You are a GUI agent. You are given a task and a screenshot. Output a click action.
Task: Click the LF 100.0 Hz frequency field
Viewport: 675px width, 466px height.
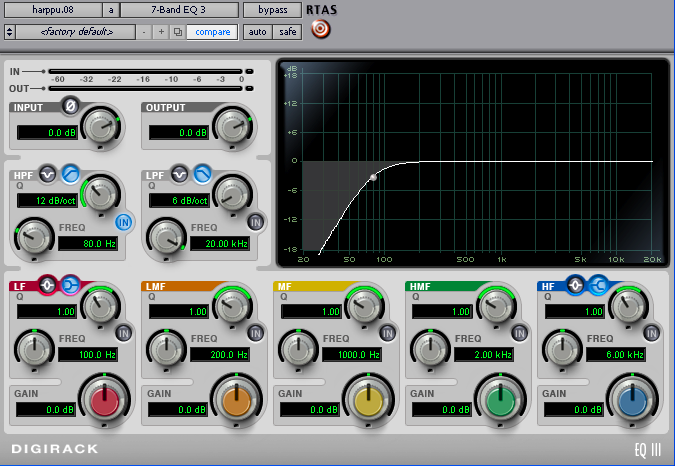click(88, 355)
